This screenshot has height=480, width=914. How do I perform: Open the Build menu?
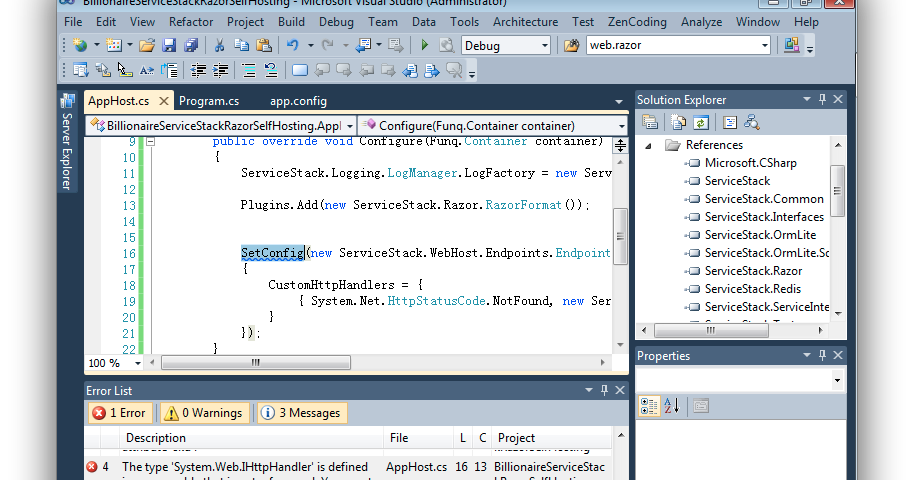point(291,22)
